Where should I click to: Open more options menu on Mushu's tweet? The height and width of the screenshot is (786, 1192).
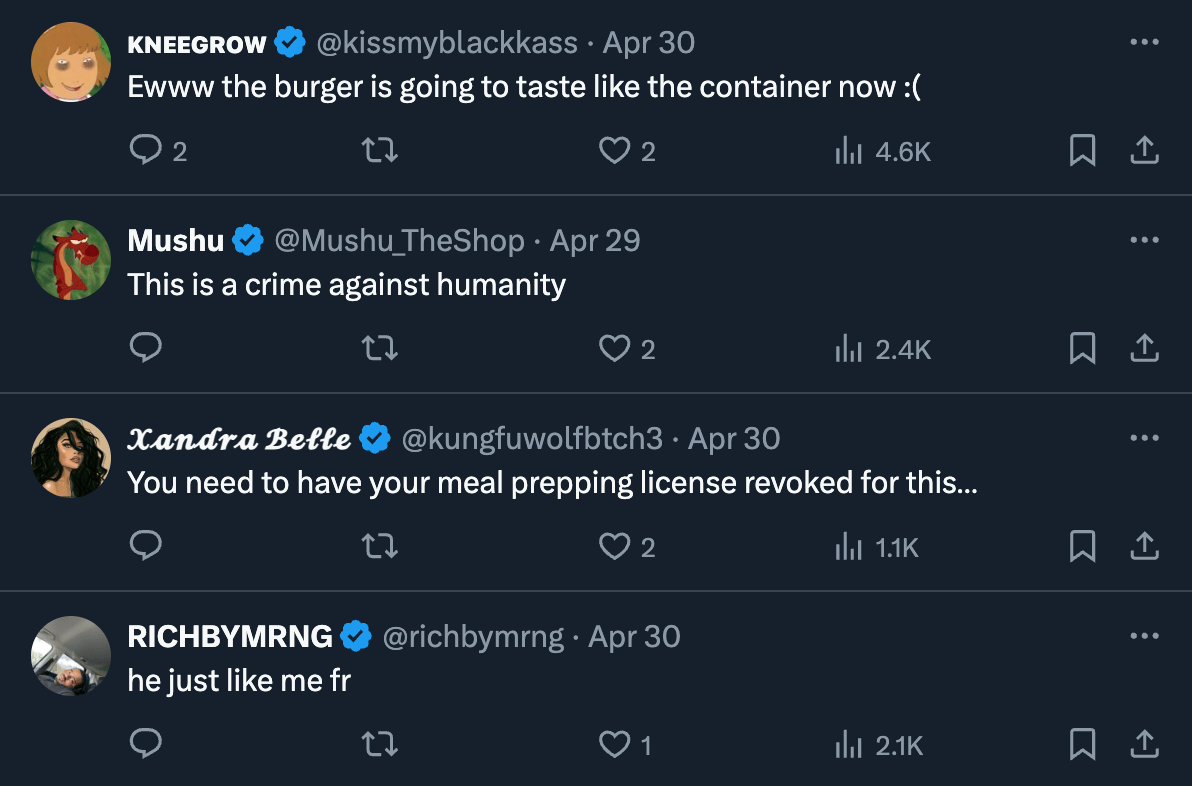(1144, 241)
